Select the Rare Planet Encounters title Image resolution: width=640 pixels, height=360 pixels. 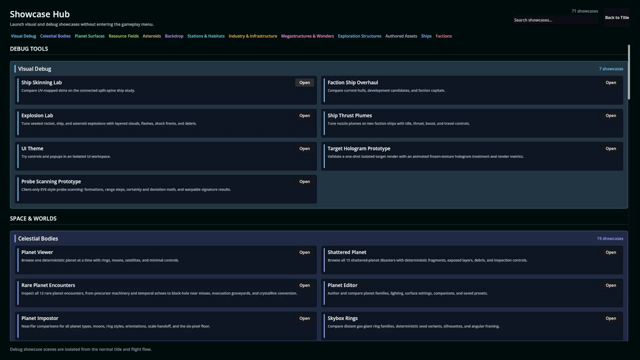coord(48,285)
